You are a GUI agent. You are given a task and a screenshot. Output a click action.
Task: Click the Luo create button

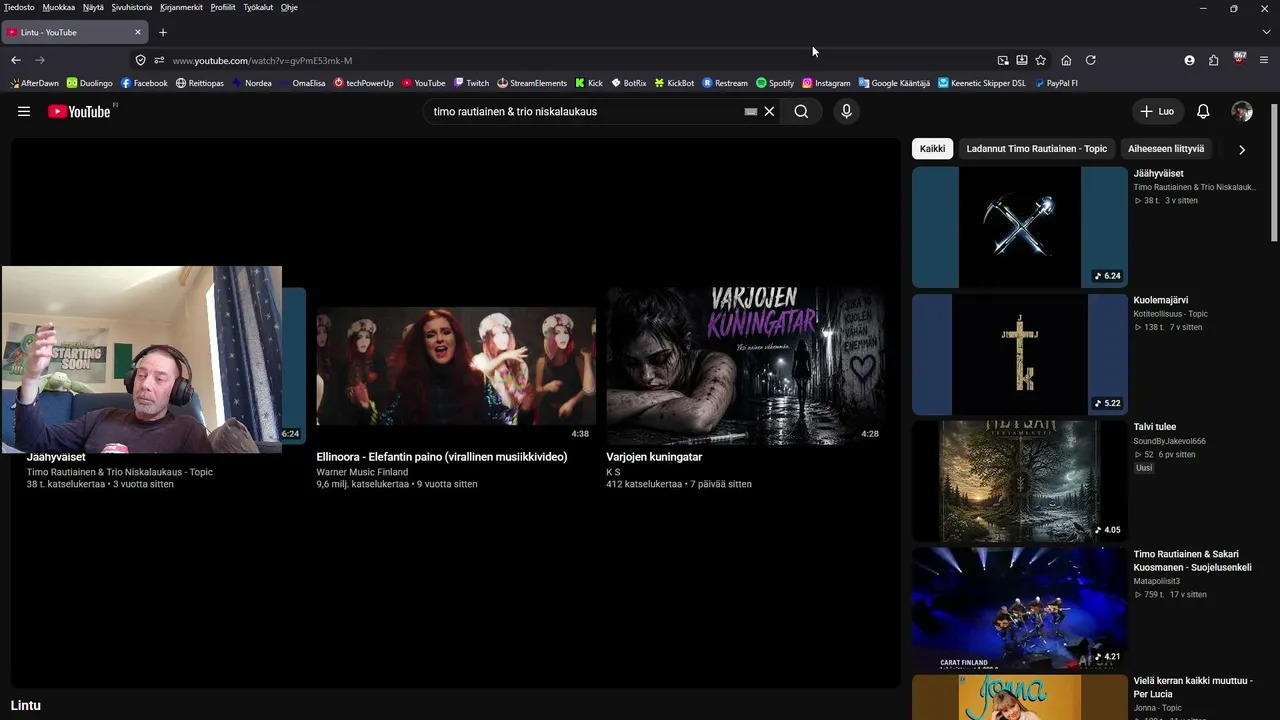point(1157,111)
